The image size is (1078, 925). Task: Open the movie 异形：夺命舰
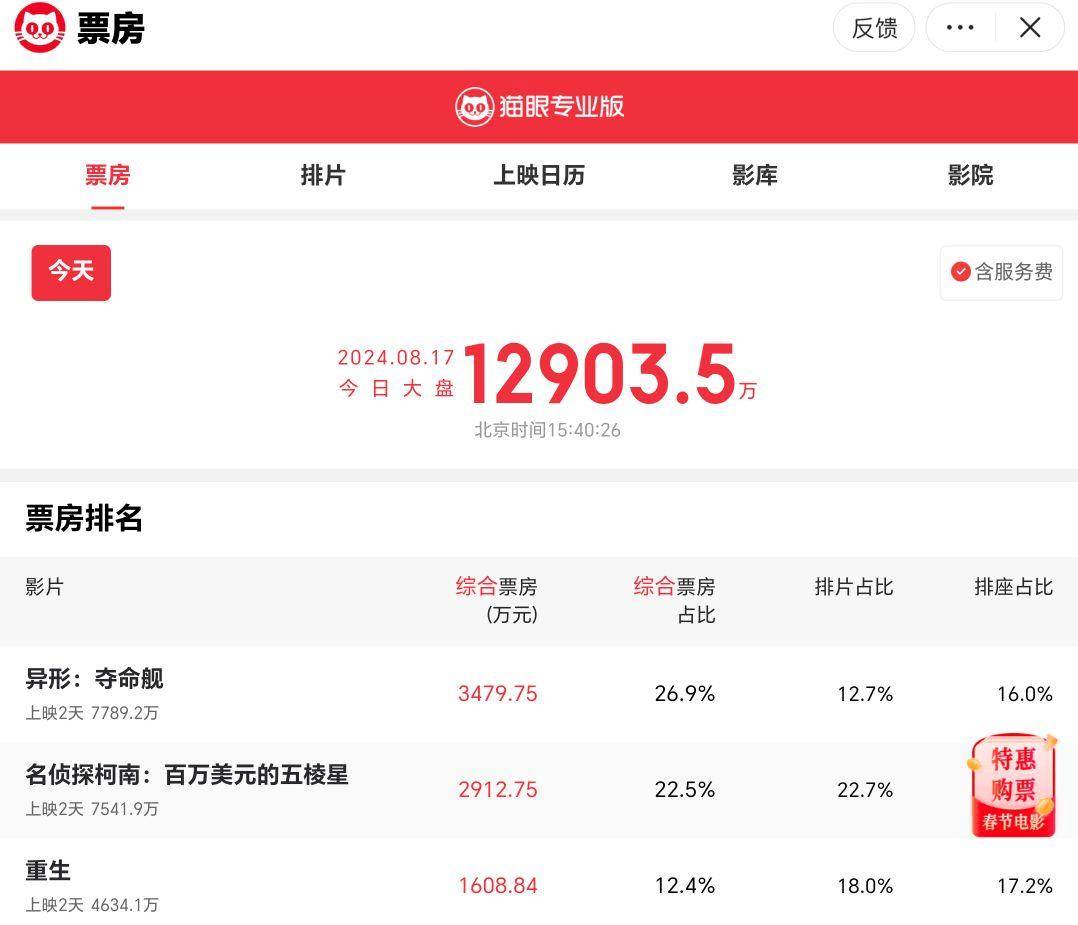(94, 679)
